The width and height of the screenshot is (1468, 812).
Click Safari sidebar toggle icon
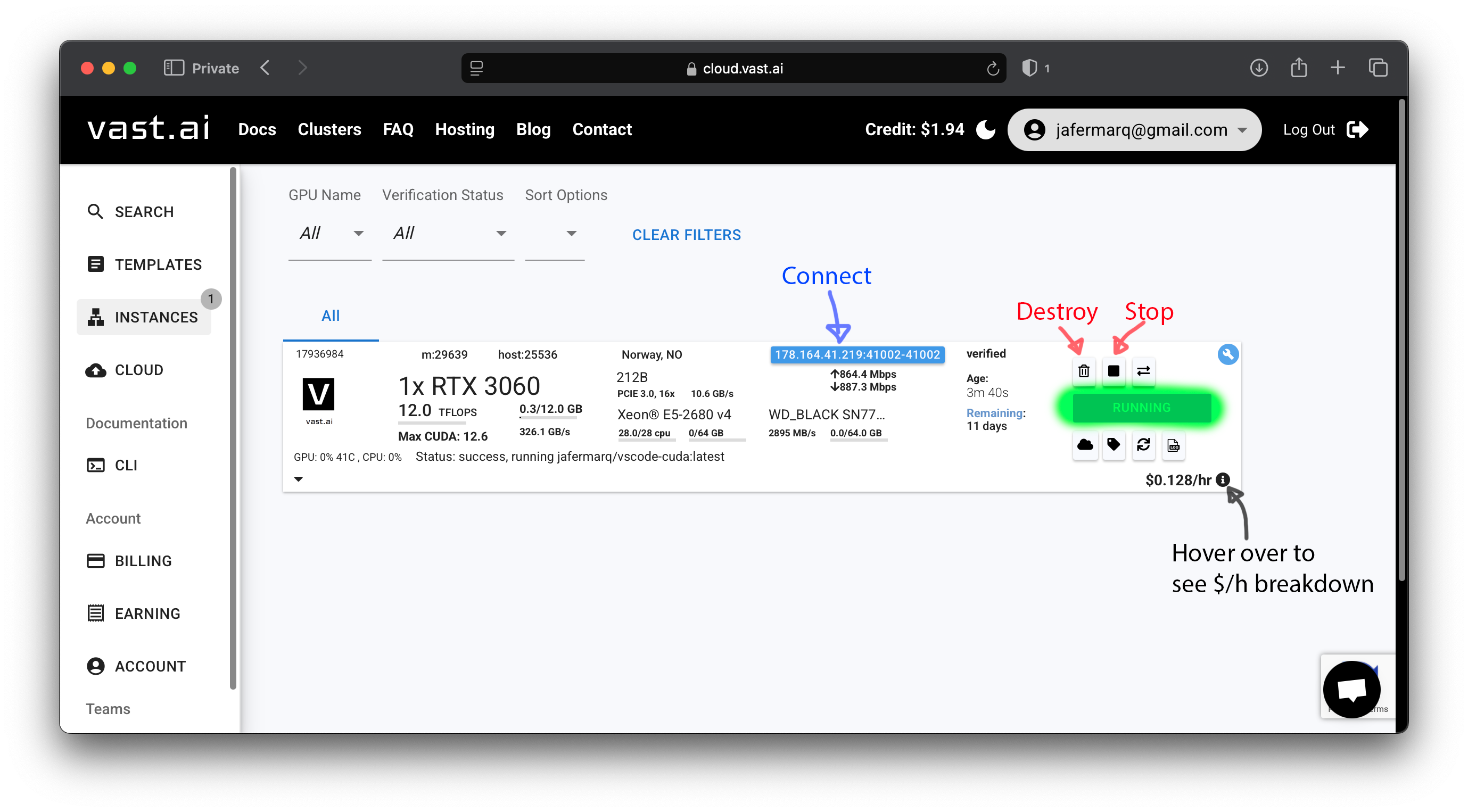pyautogui.click(x=174, y=68)
